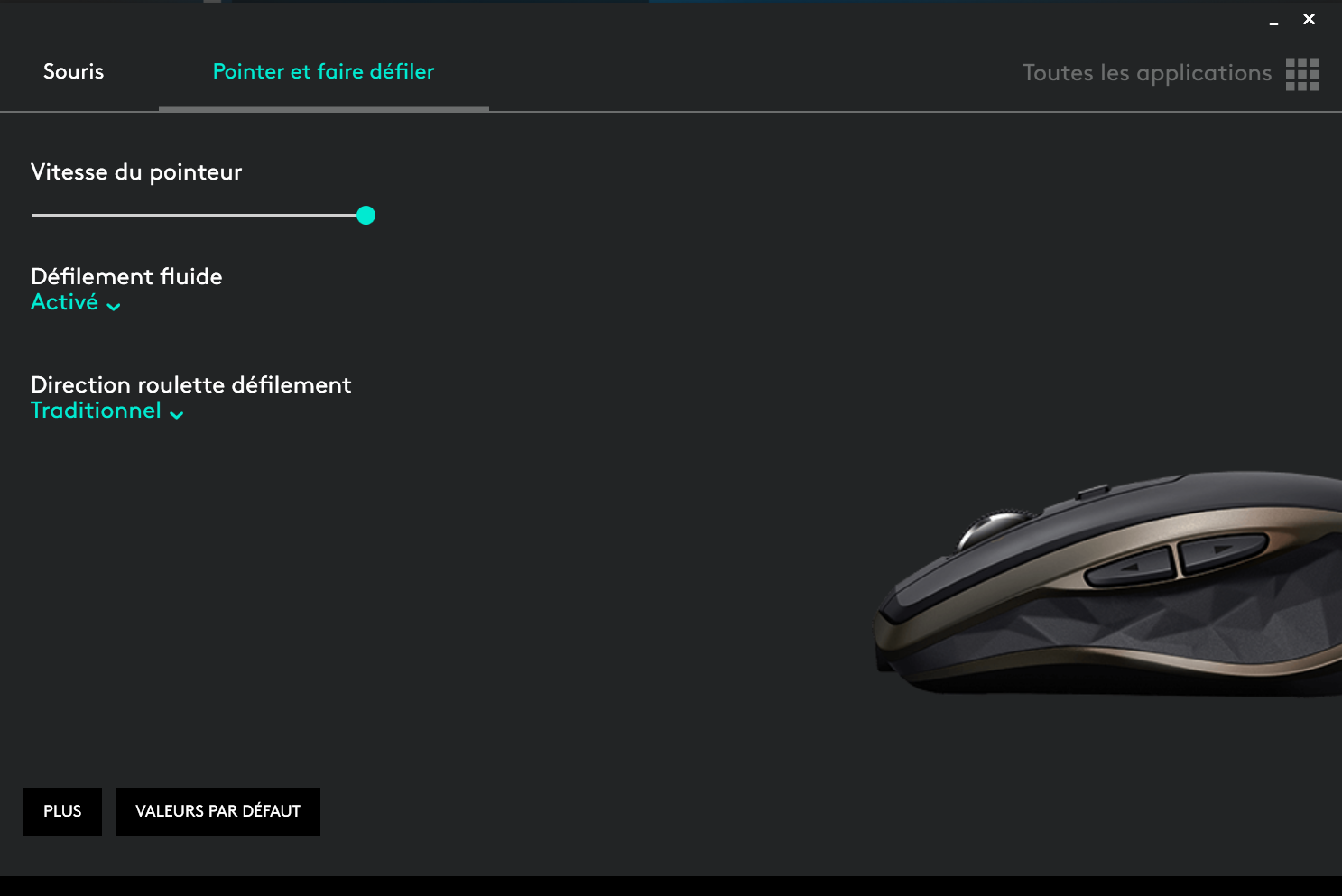Click the chevron next to Activé
Image resolution: width=1342 pixels, height=896 pixels.
(x=114, y=307)
